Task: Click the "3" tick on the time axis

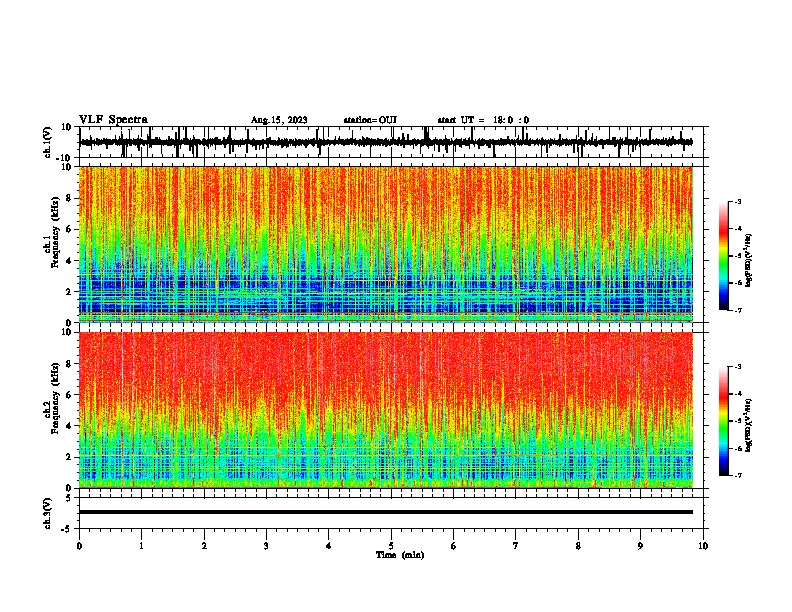Action: pos(266,546)
